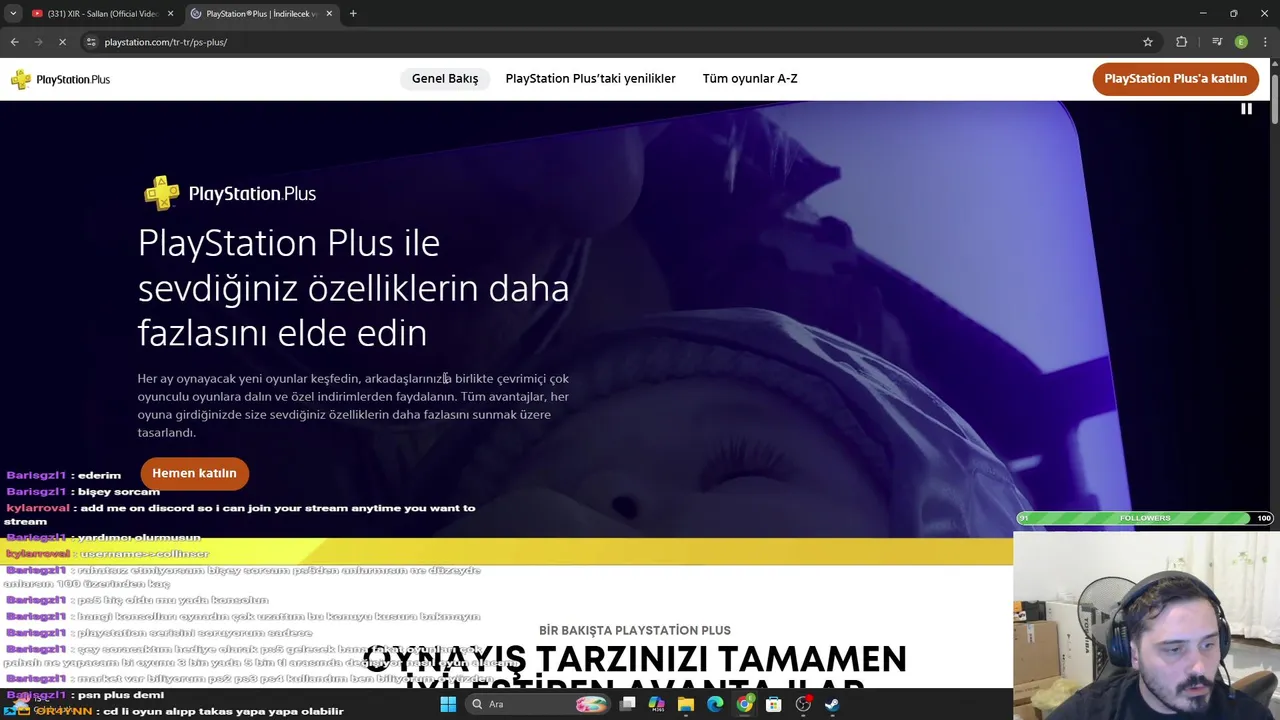Select the PlayStation Plus browser tab
Image resolution: width=1280 pixels, height=720 pixels.
(x=262, y=13)
